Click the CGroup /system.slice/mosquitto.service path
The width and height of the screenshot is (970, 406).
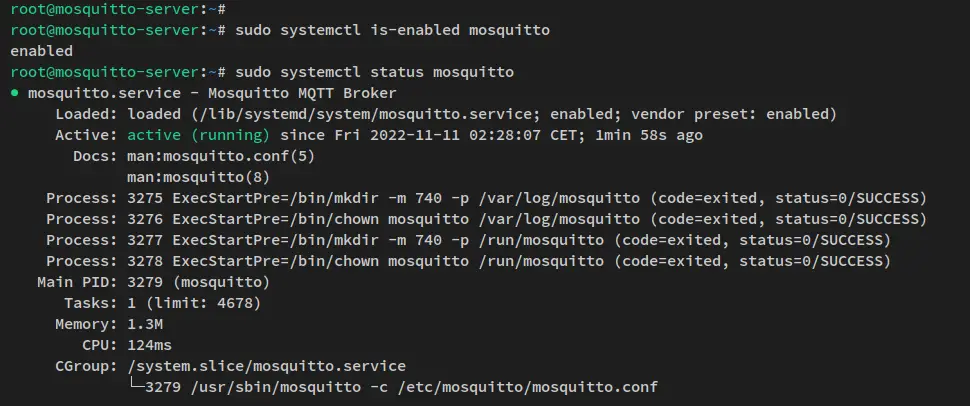coord(267,366)
